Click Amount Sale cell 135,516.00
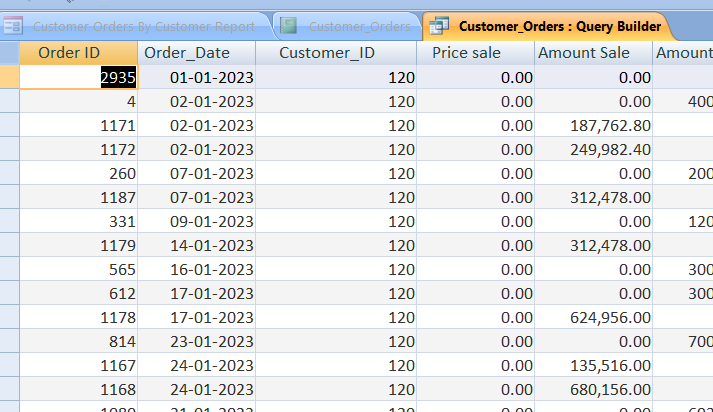 (593, 366)
